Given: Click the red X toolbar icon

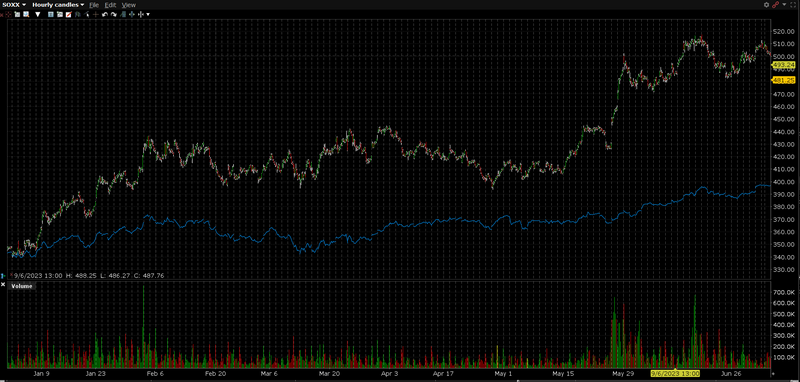Looking at the screenshot, I should coord(2,15).
